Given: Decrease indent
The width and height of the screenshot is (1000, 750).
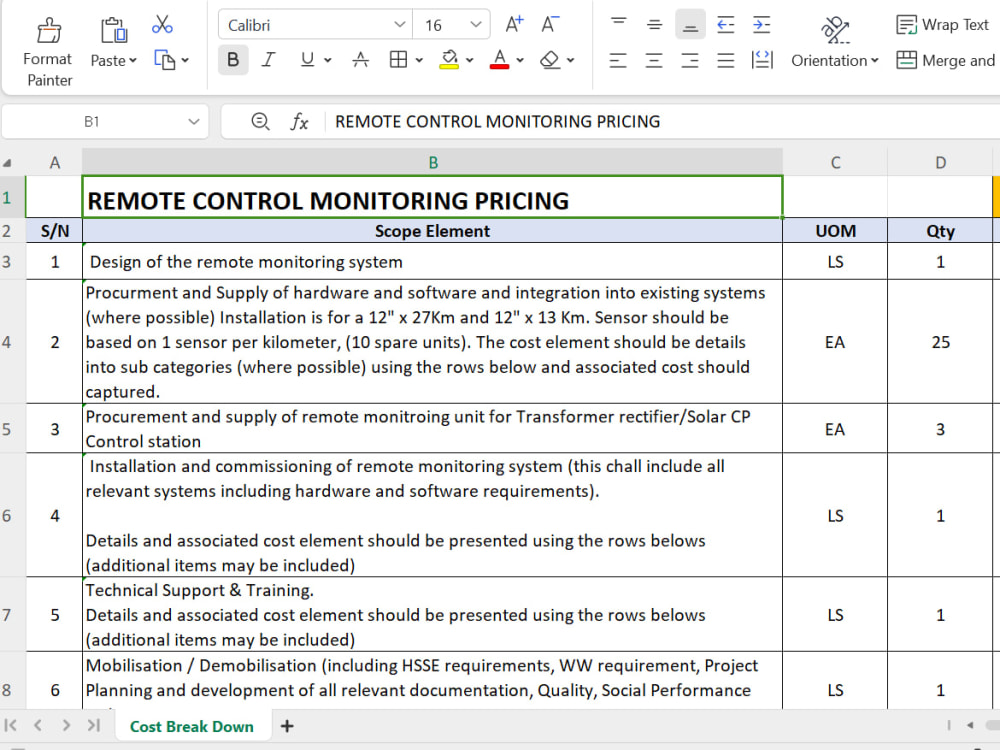Looking at the screenshot, I should pyautogui.click(x=726, y=25).
